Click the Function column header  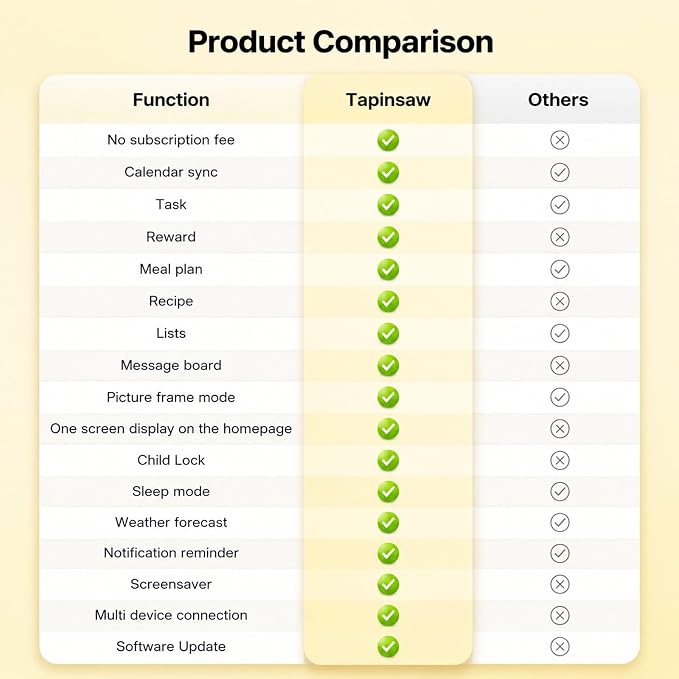click(x=171, y=100)
